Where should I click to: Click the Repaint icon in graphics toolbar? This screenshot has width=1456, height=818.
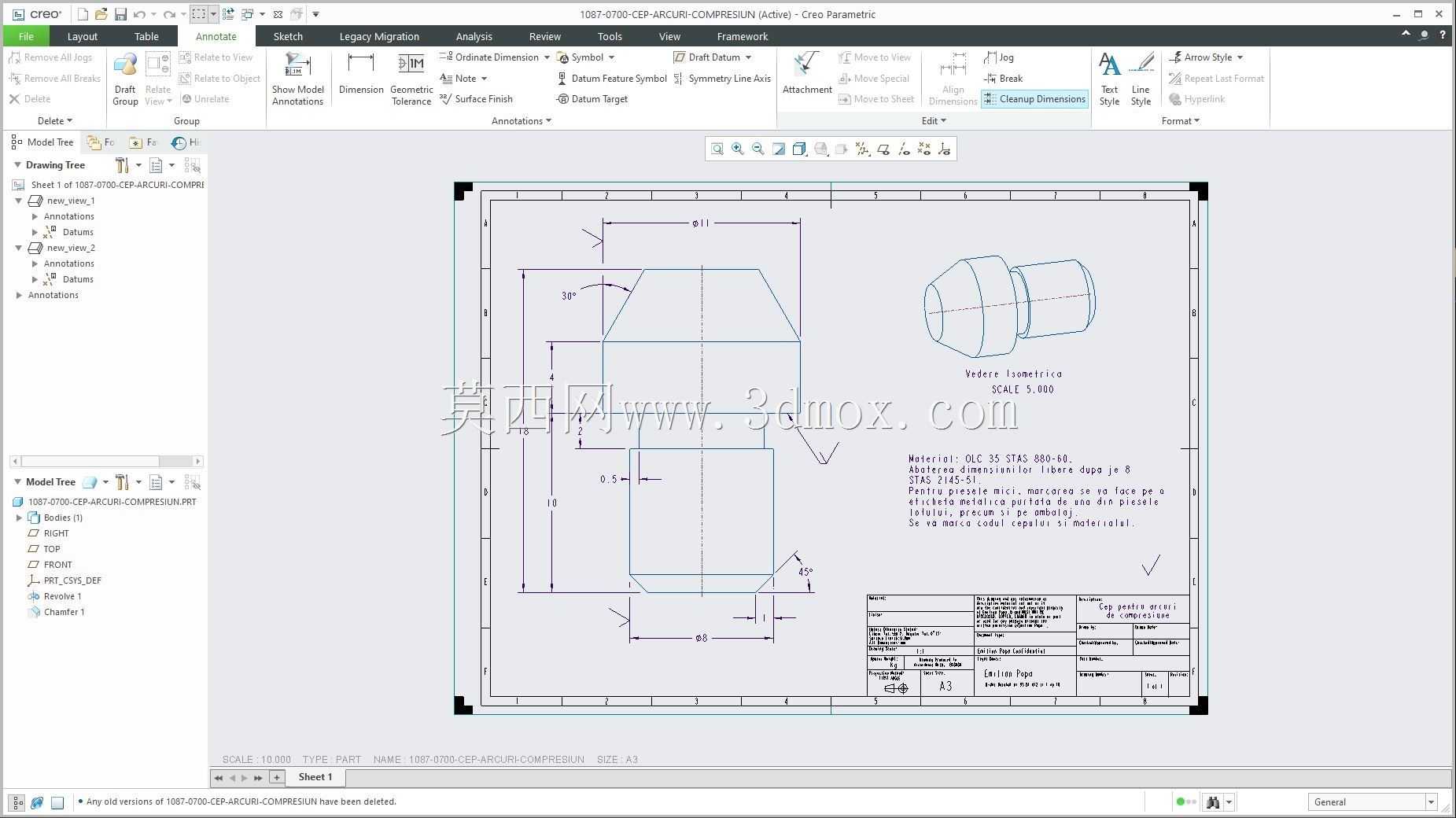click(779, 149)
